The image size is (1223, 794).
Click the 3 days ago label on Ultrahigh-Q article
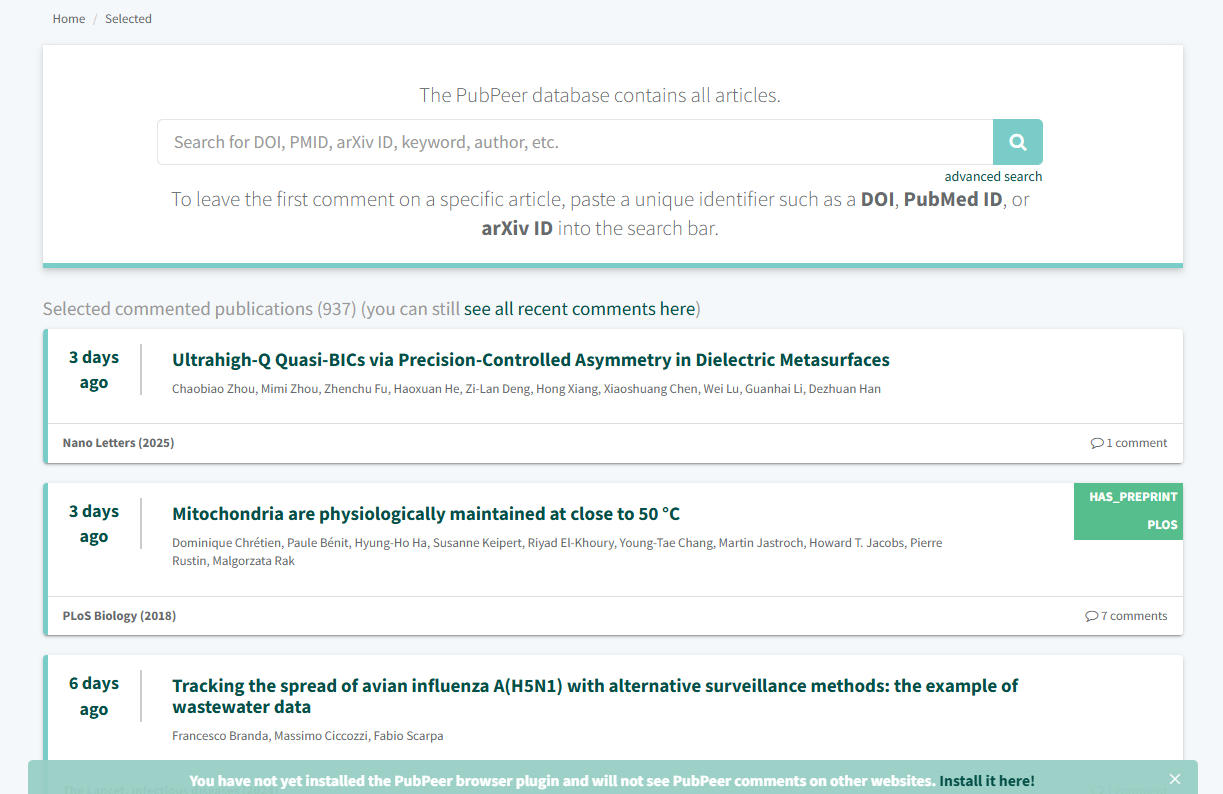94,370
